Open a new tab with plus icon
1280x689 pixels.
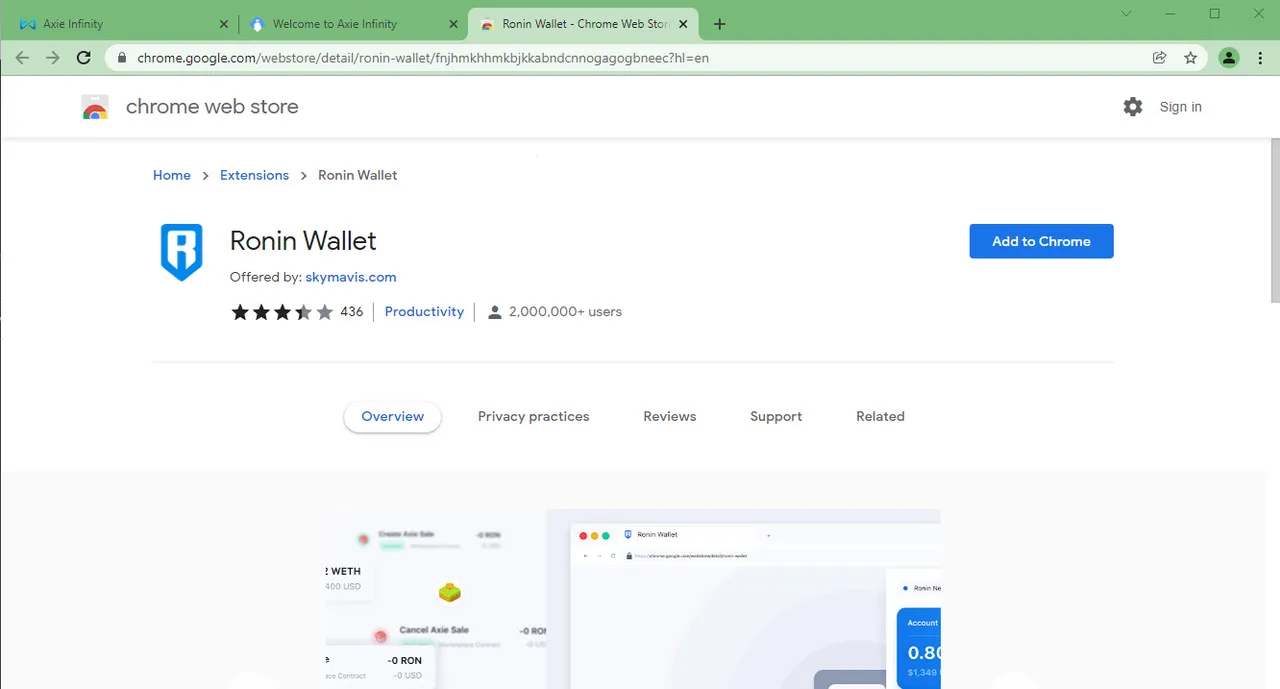click(719, 24)
